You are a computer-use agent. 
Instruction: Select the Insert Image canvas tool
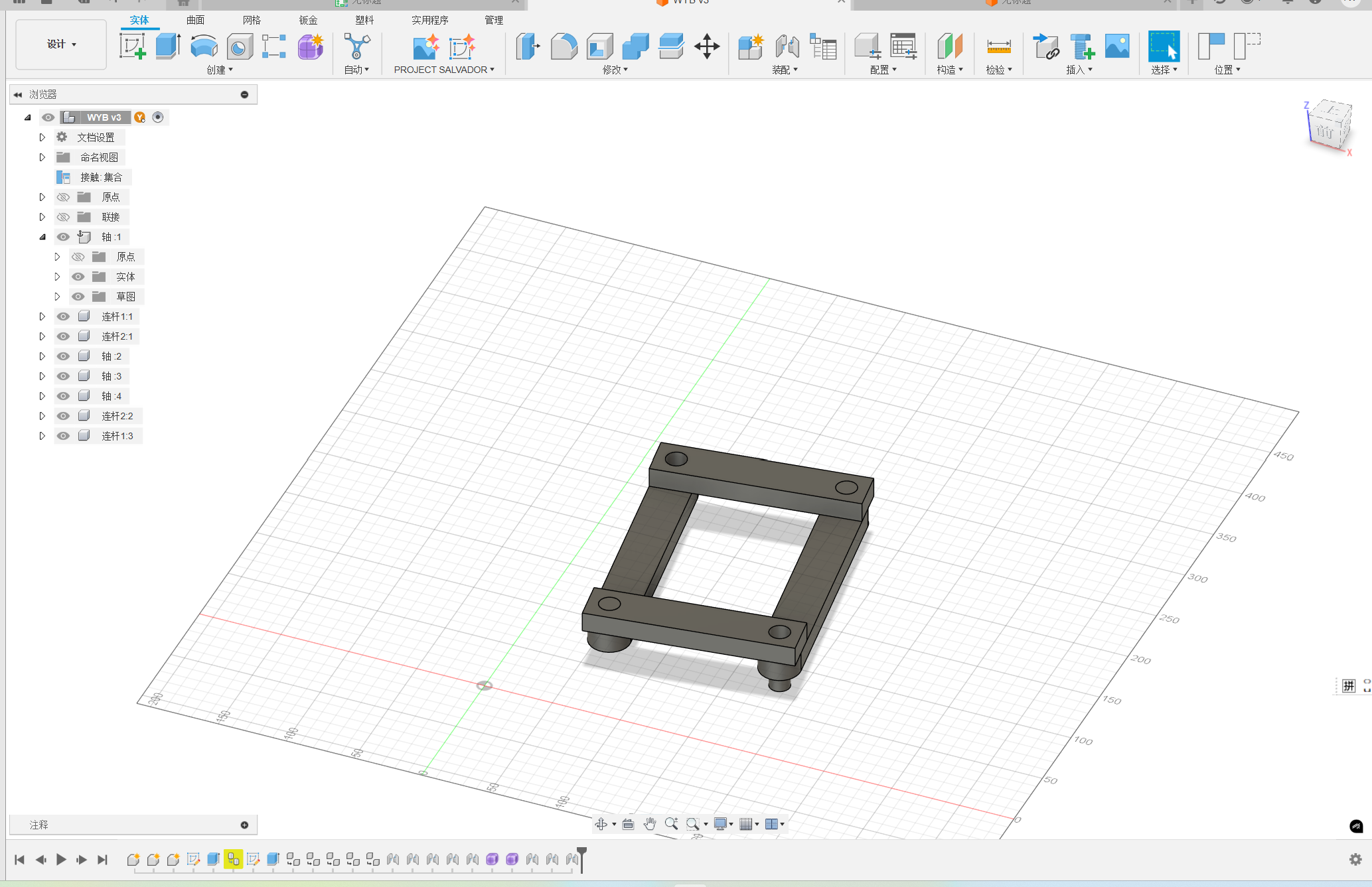coord(1117,46)
